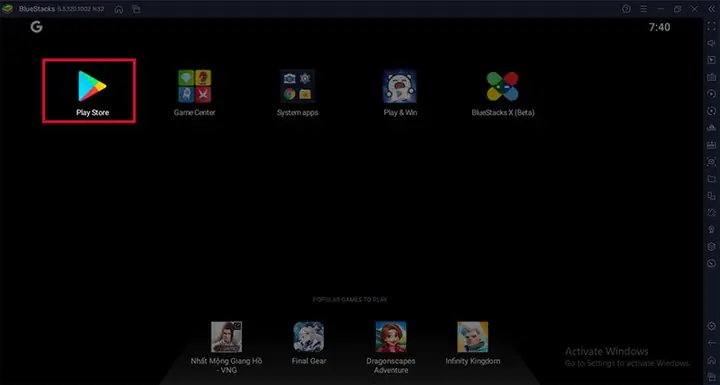Take a screenshot using the sidebar camera icon
This screenshot has width=720, height=385.
tap(711, 162)
